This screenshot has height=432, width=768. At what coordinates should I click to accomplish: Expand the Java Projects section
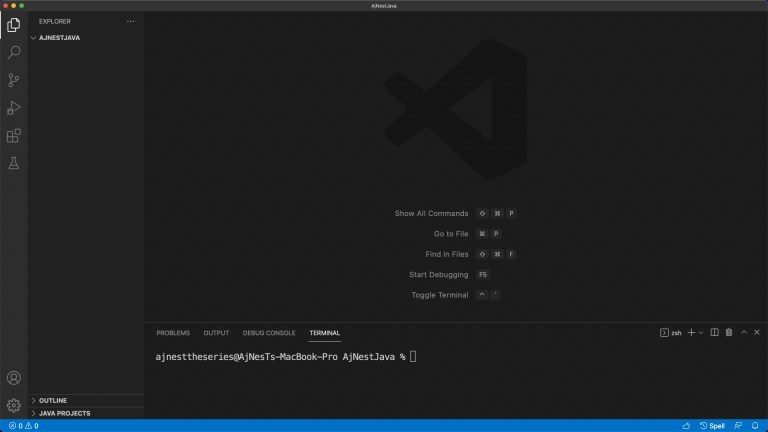tap(64, 413)
